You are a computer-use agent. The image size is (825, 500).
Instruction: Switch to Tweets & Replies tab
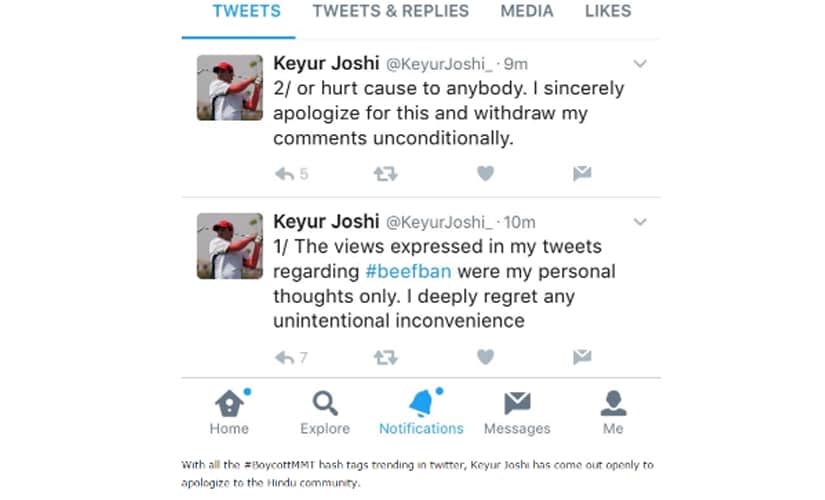[390, 11]
